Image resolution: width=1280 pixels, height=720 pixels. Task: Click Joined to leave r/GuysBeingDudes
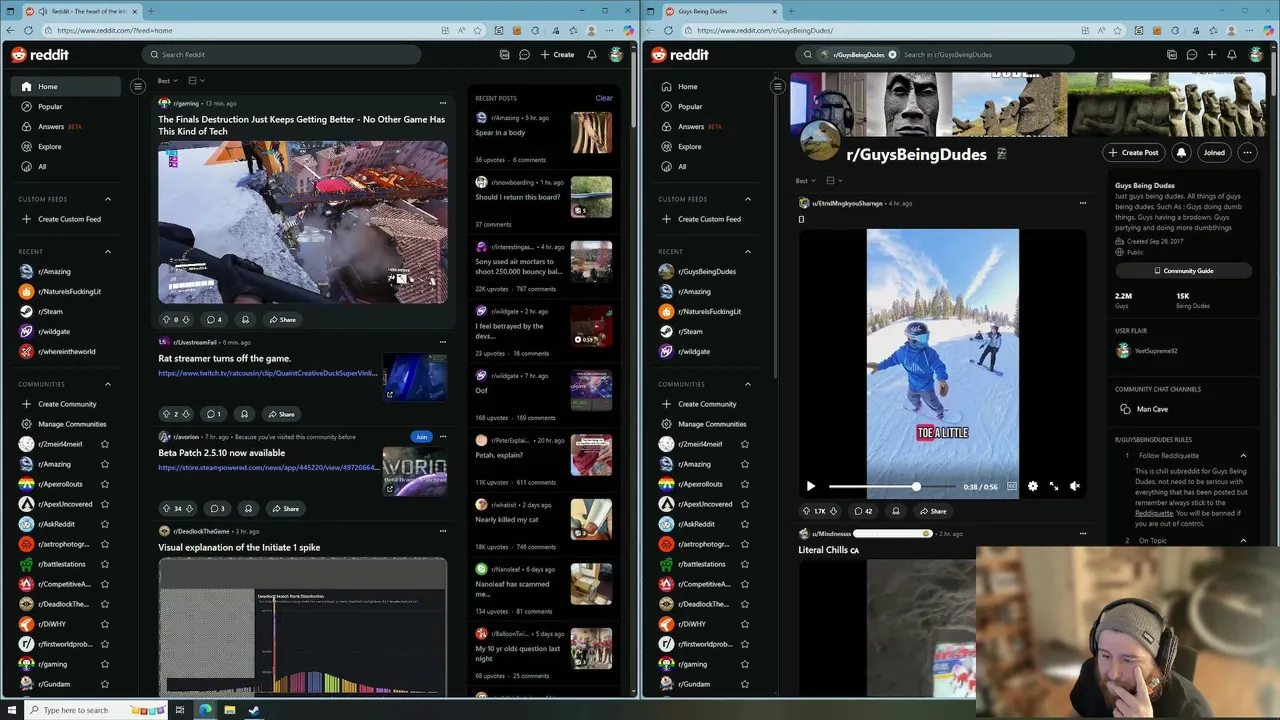[x=1214, y=153]
